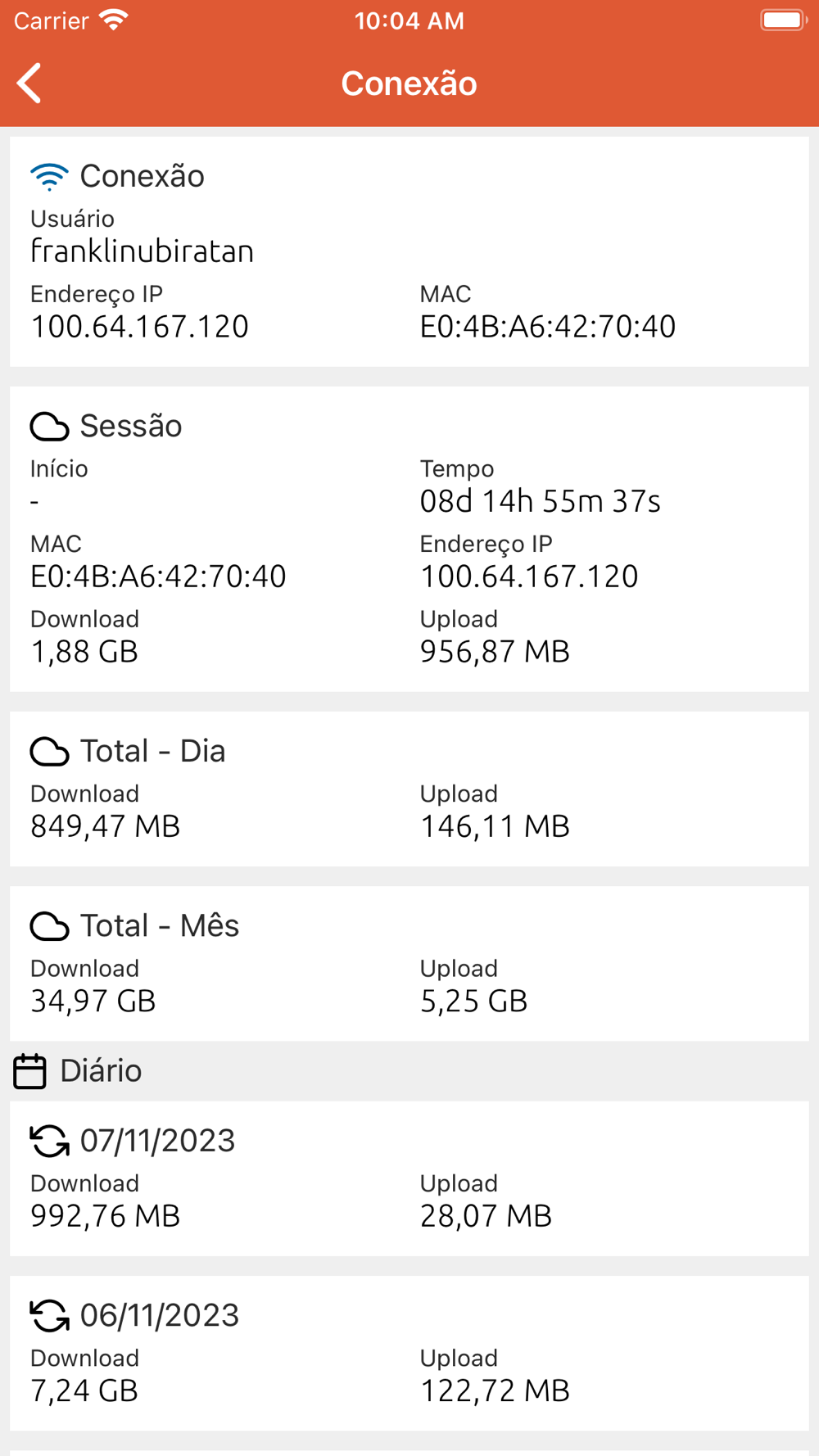Tap the session download value 1,88 GB
This screenshot has height=1456, width=819.
pyautogui.click(x=84, y=652)
